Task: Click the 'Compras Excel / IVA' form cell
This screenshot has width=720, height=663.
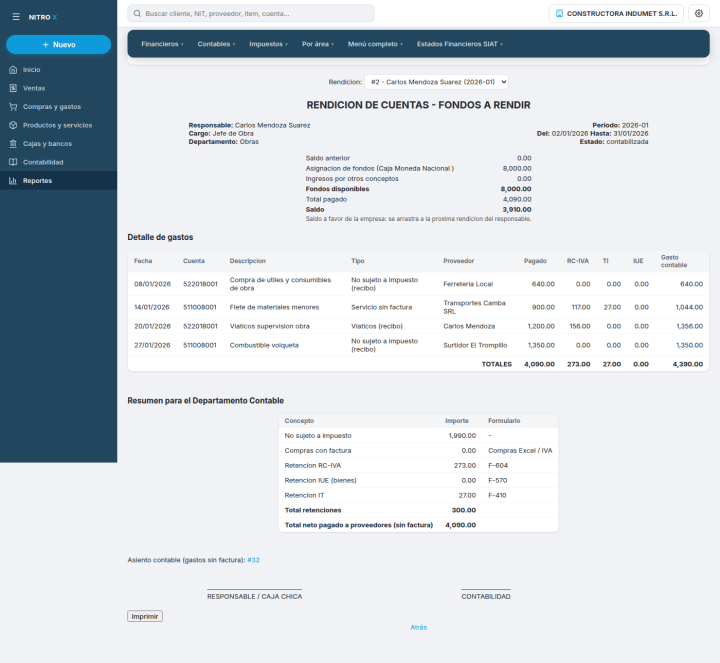Action: click(x=520, y=450)
